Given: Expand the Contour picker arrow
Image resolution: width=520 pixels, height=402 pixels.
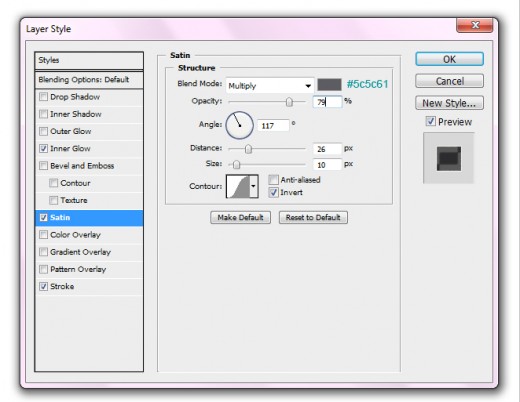Looking at the screenshot, I should [254, 186].
